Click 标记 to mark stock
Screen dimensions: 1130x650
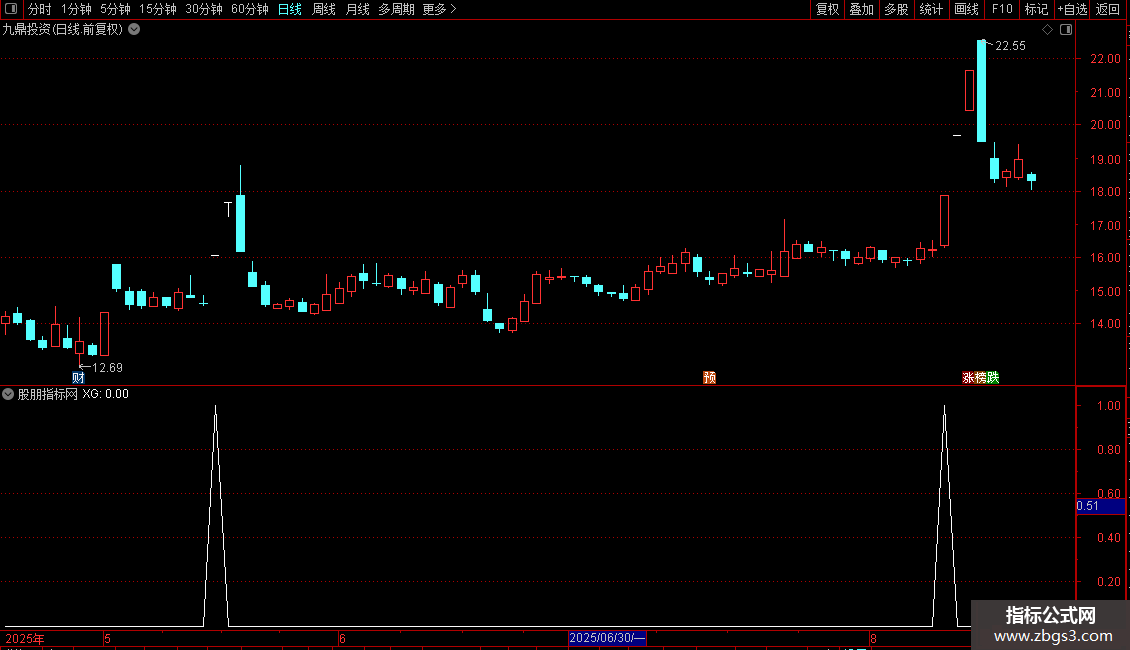coord(1036,9)
